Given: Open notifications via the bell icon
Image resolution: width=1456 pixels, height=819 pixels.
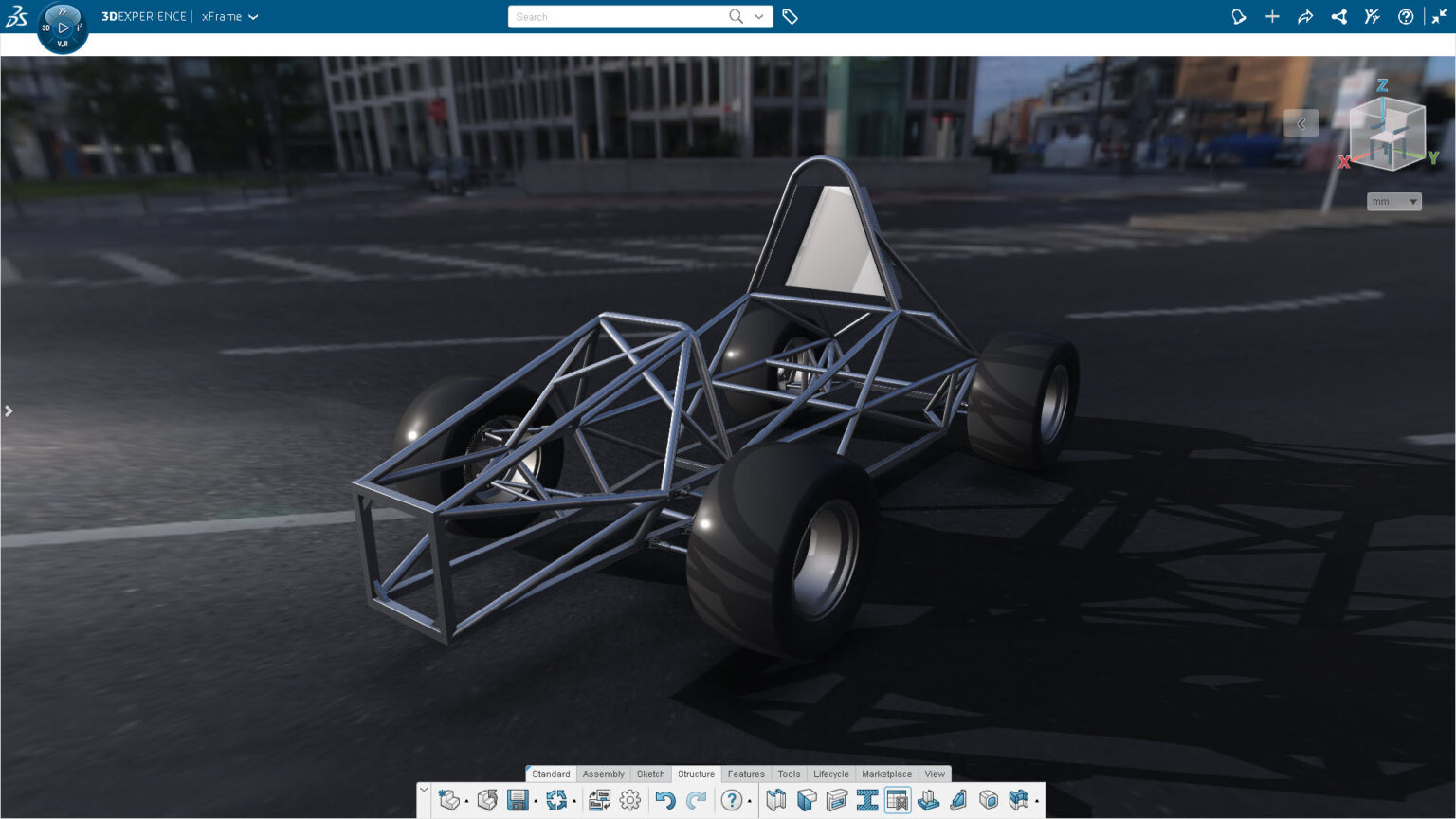Looking at the screenshot, I should pos(1239,16).
